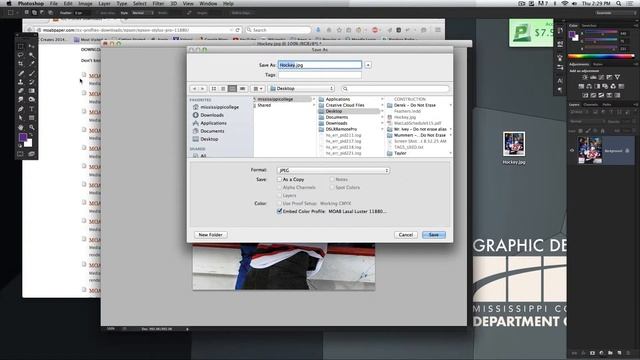This screenshot has height=360, width=640.
Task: Select the Crop tool
Action: (x=21, y=64)
